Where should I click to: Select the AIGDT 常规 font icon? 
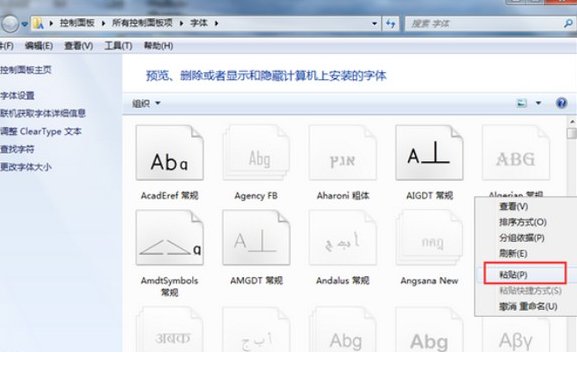click(429, 153)
